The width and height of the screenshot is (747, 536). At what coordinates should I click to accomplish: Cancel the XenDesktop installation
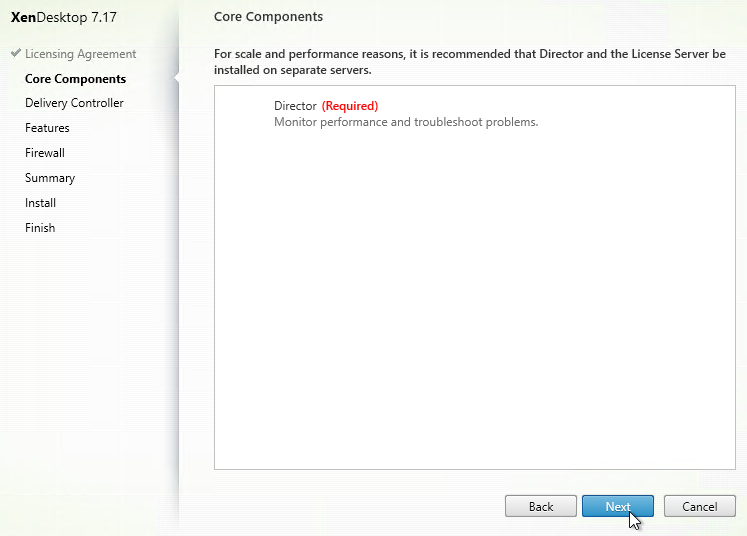click(699, 506)
